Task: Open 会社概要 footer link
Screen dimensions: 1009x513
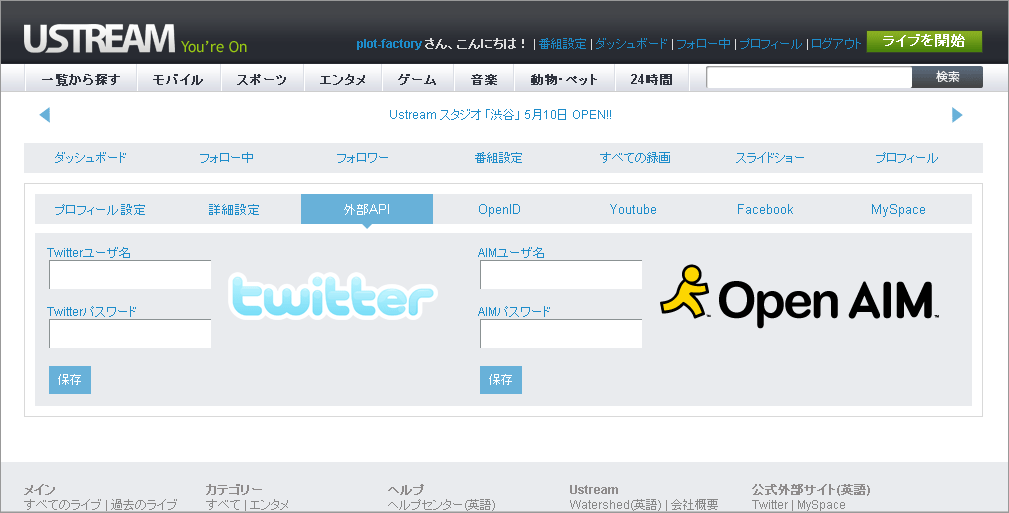Action: pyautogui.click(x=694, y=505)
